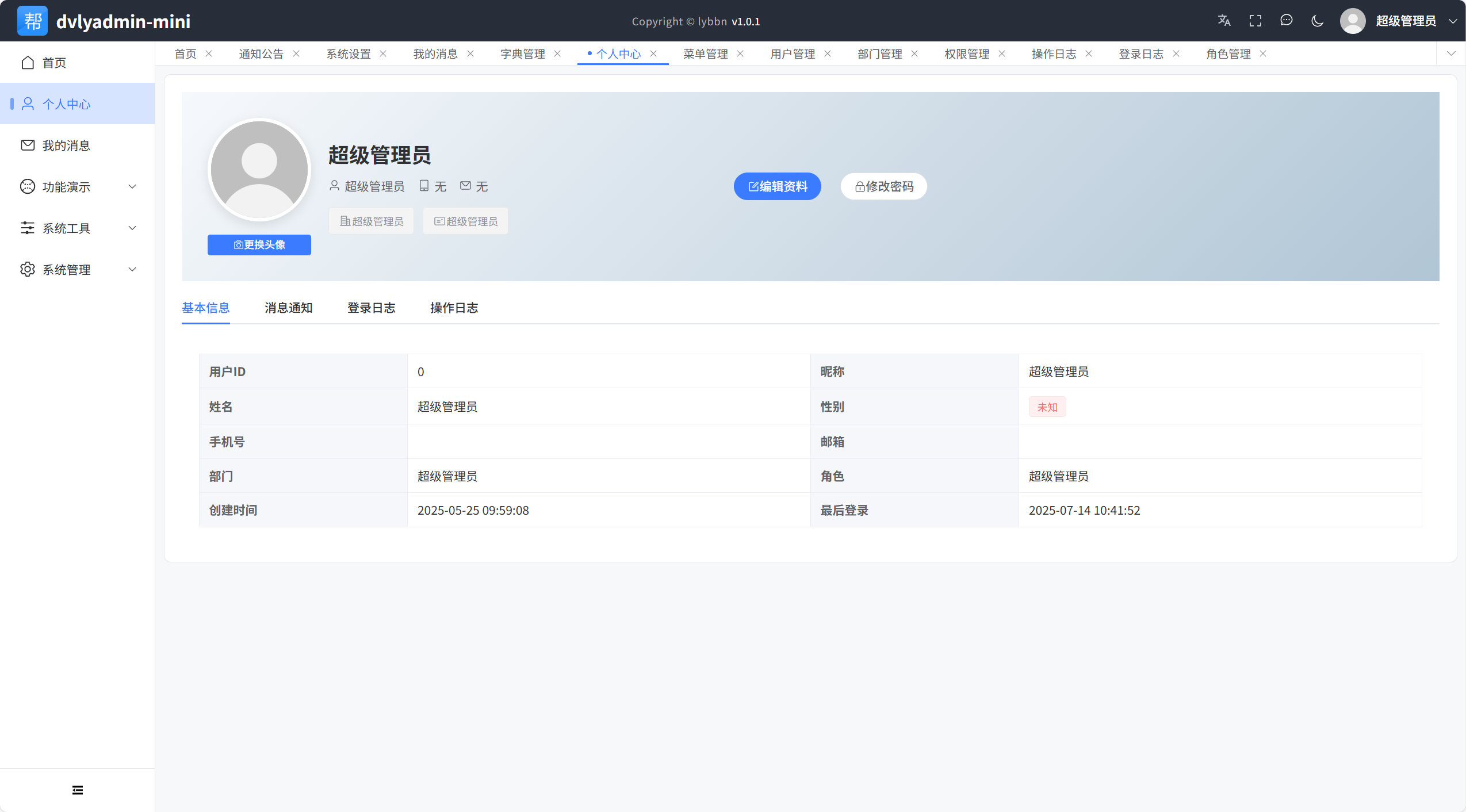This screenshot has width=1466, height=812.
Task: Close the 通知公告 tab
Action: click(x=296, y=53)
